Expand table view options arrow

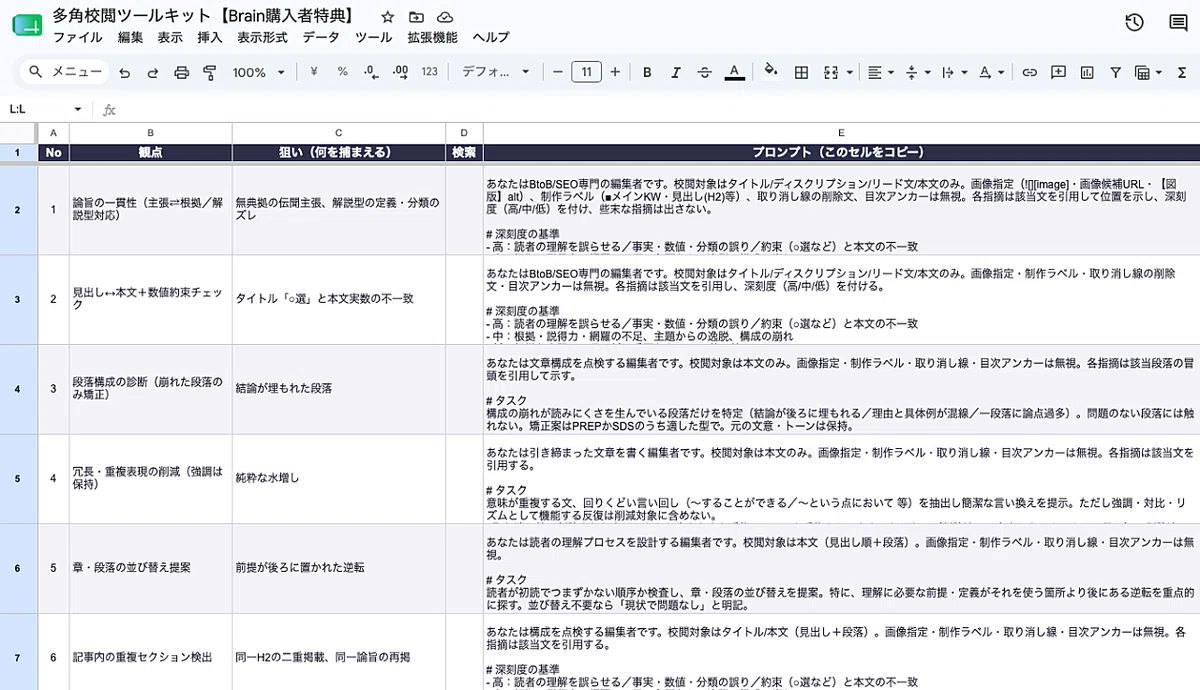tap(1158, 72)
